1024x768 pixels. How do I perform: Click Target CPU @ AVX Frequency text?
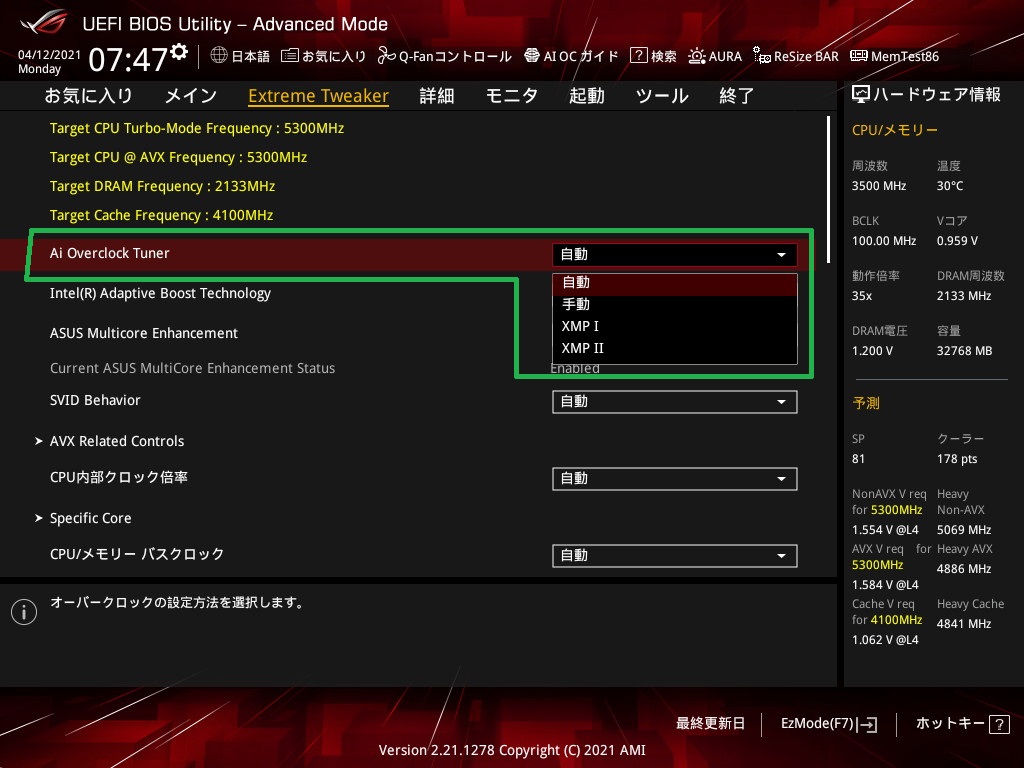178,157
